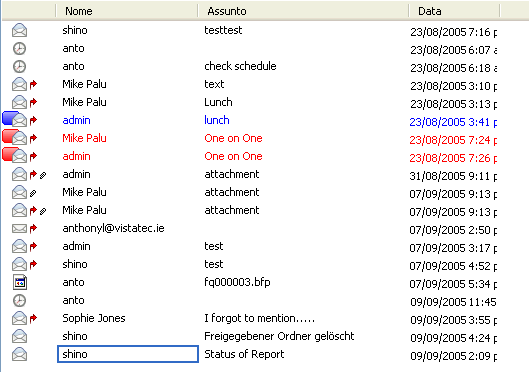This screenshot has height=372, width=529.
Task: Select the subject 'Status of Report'
Action: 244,354
